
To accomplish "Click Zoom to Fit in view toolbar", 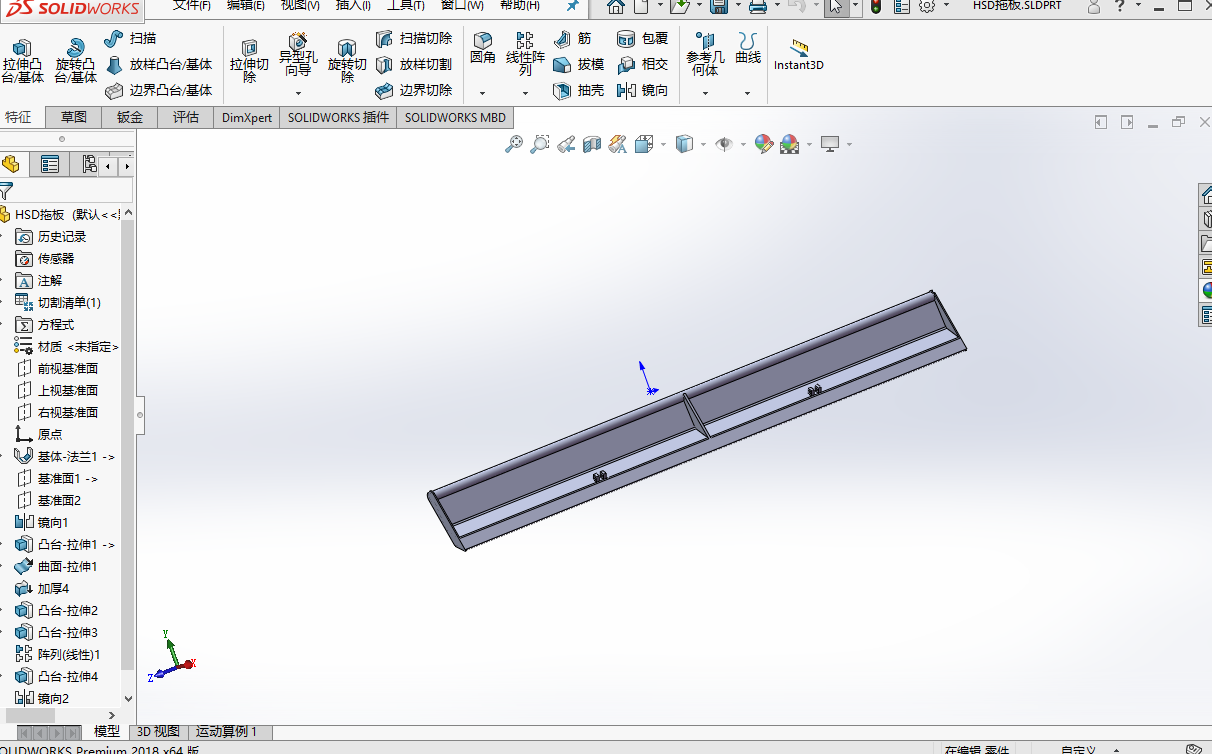I will pos(514,144).
